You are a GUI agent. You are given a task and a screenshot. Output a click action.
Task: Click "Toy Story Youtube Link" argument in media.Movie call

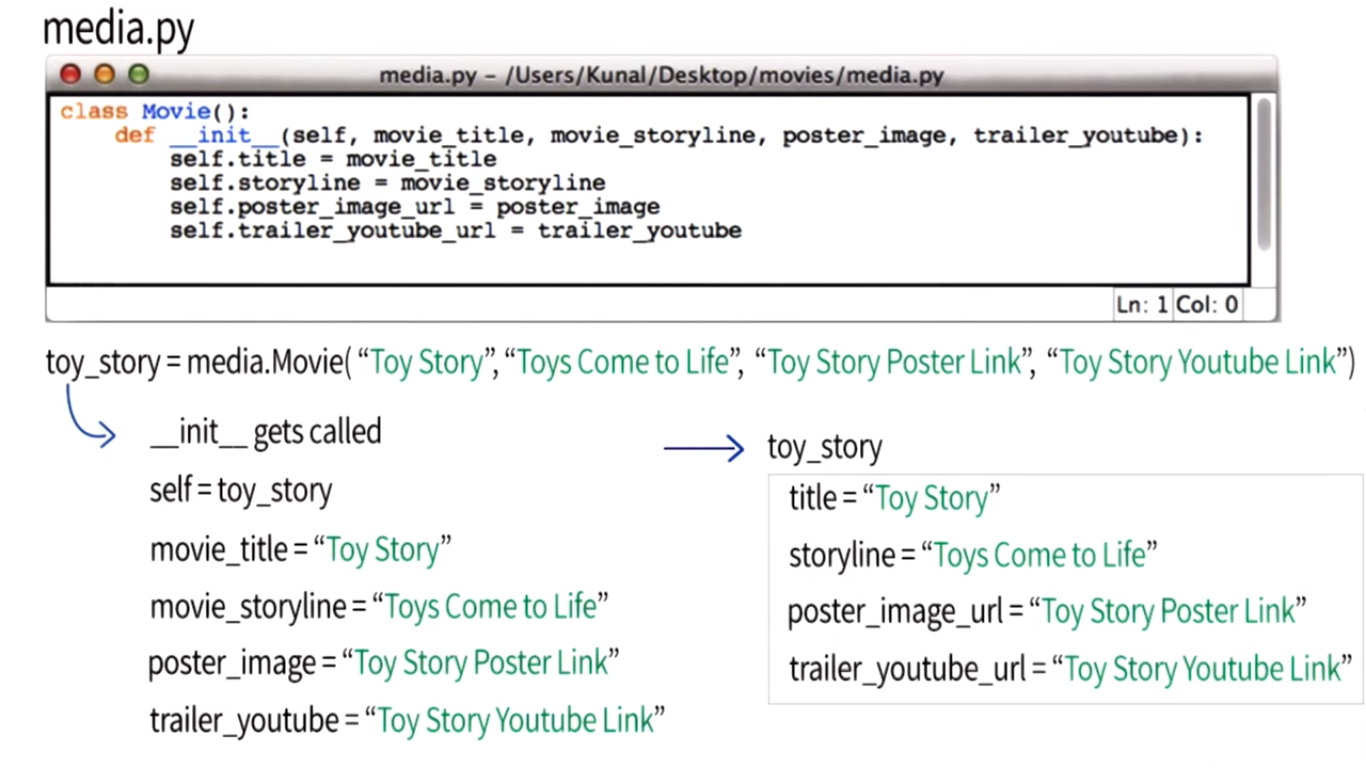tap(1199, 362)
